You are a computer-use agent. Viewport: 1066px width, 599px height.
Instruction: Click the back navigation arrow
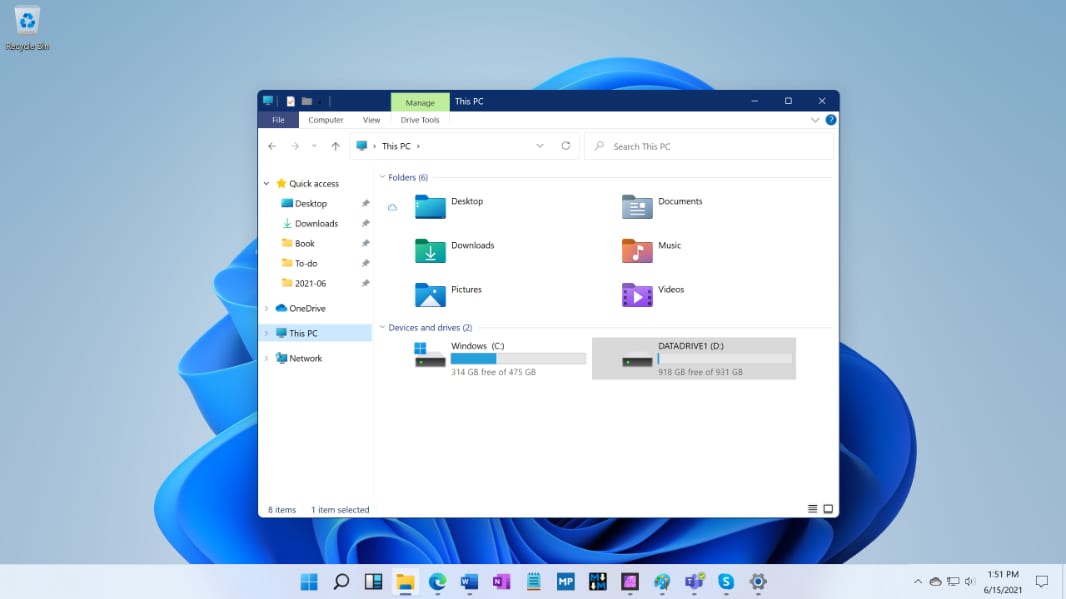tap(272, 145)
